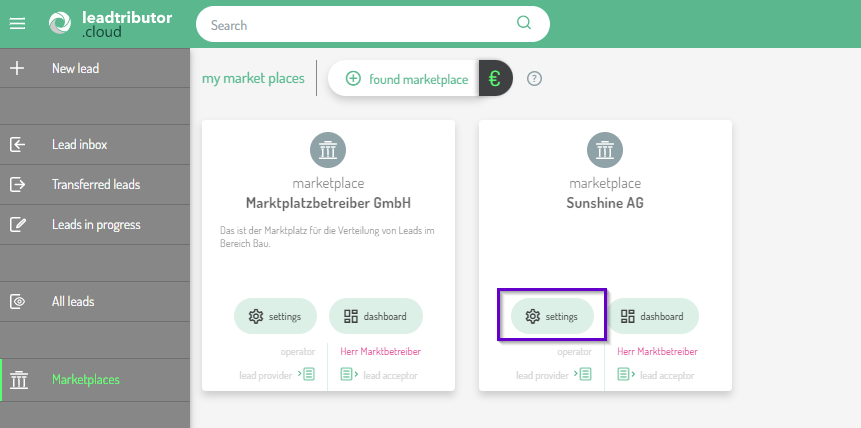Show All leads from sidebar
The height and width of the screenshot is (428, 861).
click(x=73, y=301)
